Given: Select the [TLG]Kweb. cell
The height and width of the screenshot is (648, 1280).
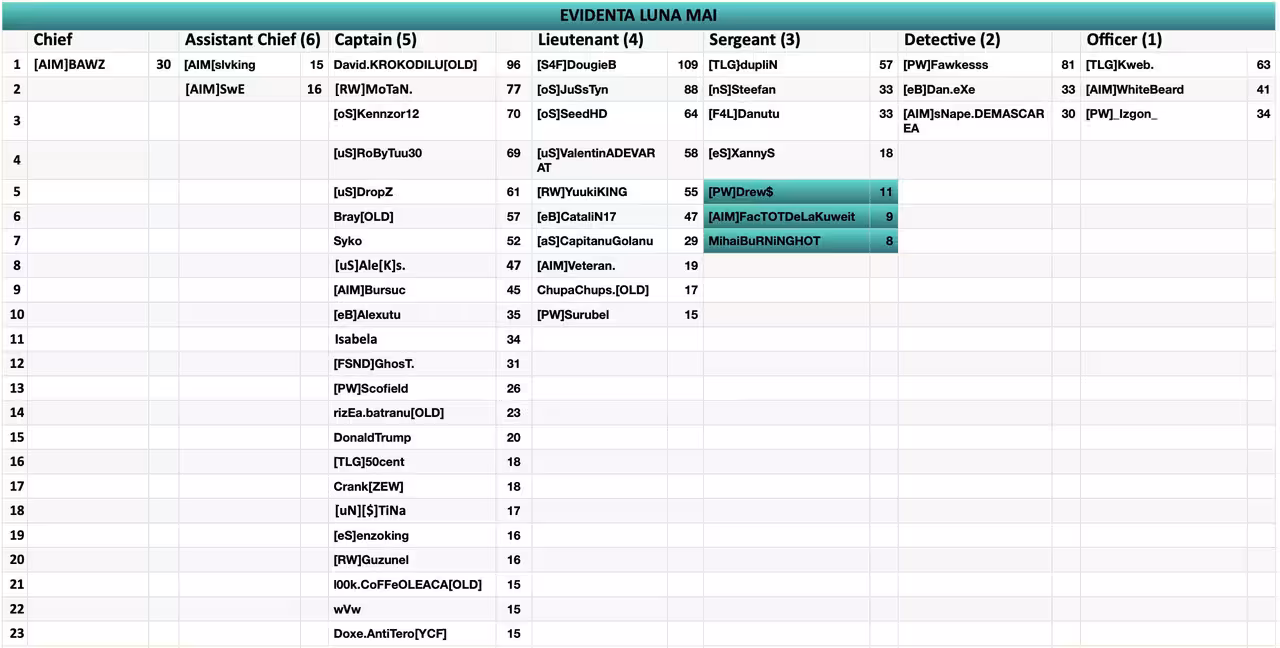Looking at the screenshot, I should 1164,65.
